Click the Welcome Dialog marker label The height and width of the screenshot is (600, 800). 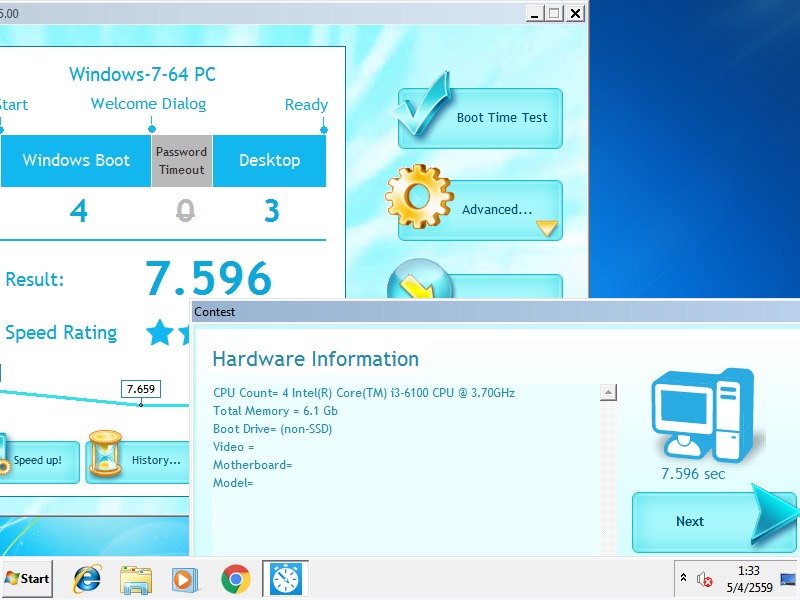[x=148, y=104]
